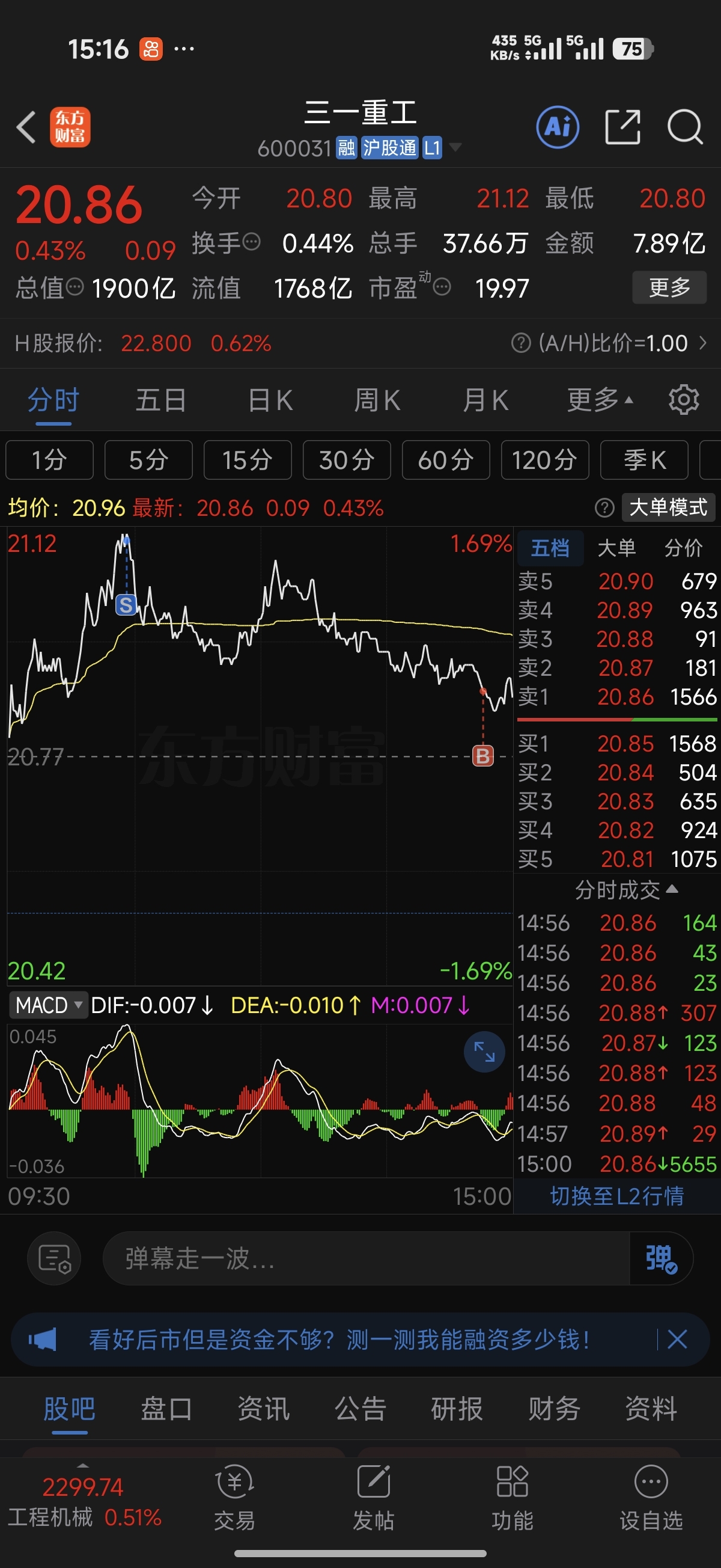Open the 股吧 tab
721x1568 pixels.
click(69, 1409)
